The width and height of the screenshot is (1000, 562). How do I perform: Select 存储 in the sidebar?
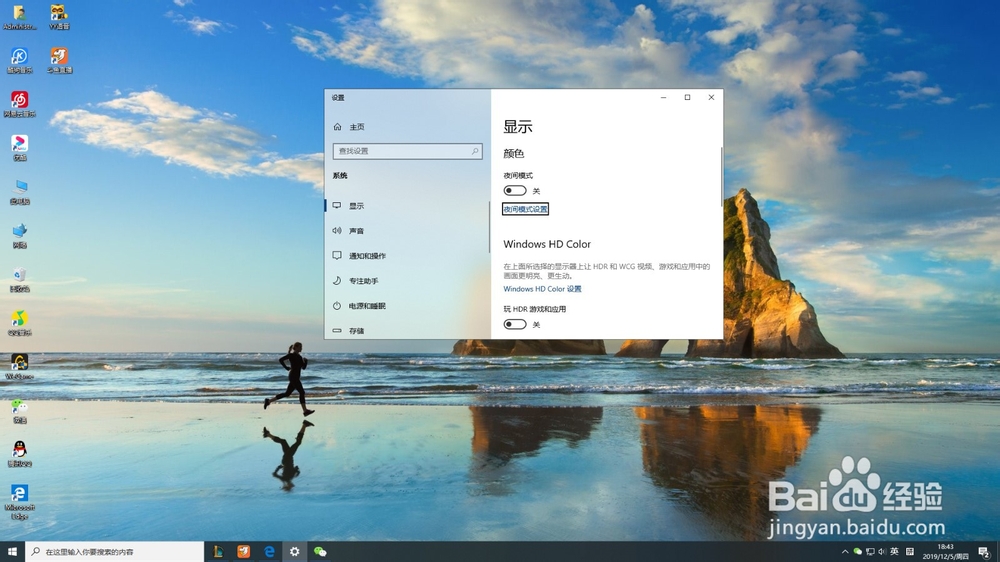click(407, 330)
